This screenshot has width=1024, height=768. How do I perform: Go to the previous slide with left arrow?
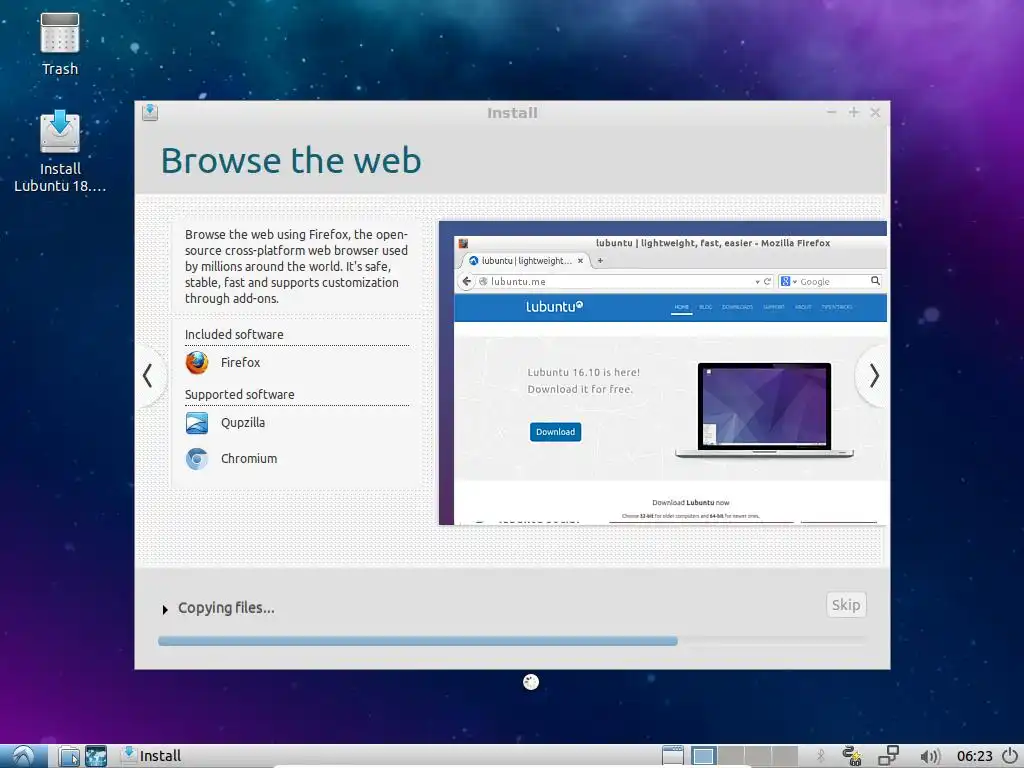click(x=148, y=376)
